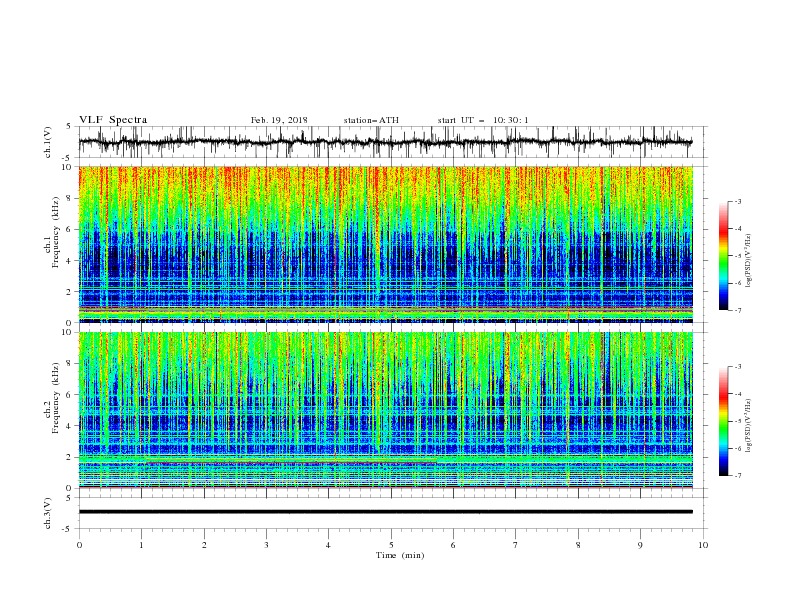Click the ch.1 color scale bar
Screen dimensions: 792x612
(723, 256)
